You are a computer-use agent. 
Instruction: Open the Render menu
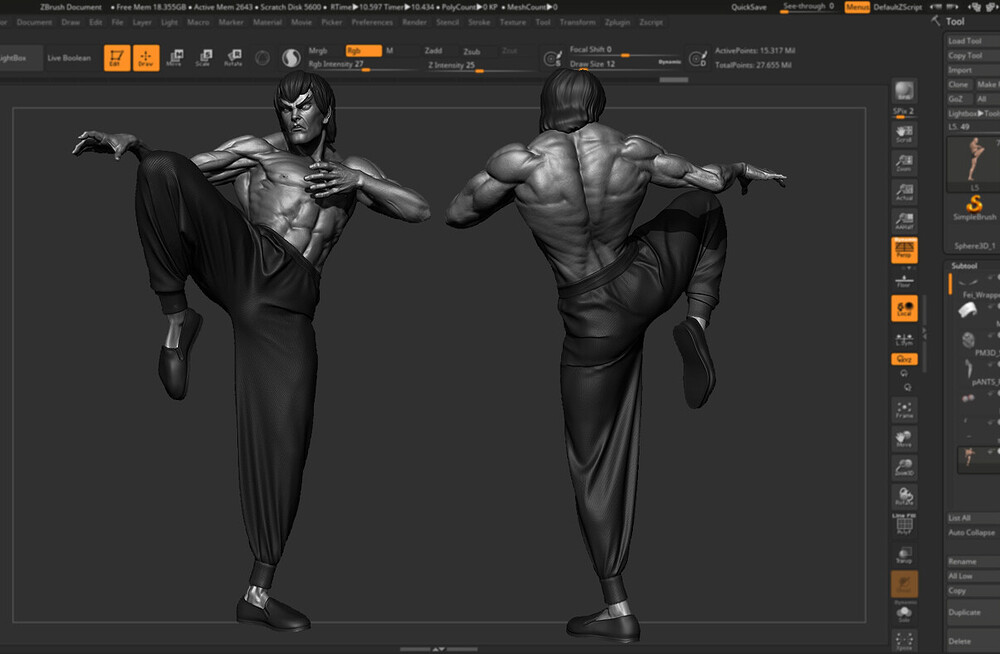(x=415, y=22)
